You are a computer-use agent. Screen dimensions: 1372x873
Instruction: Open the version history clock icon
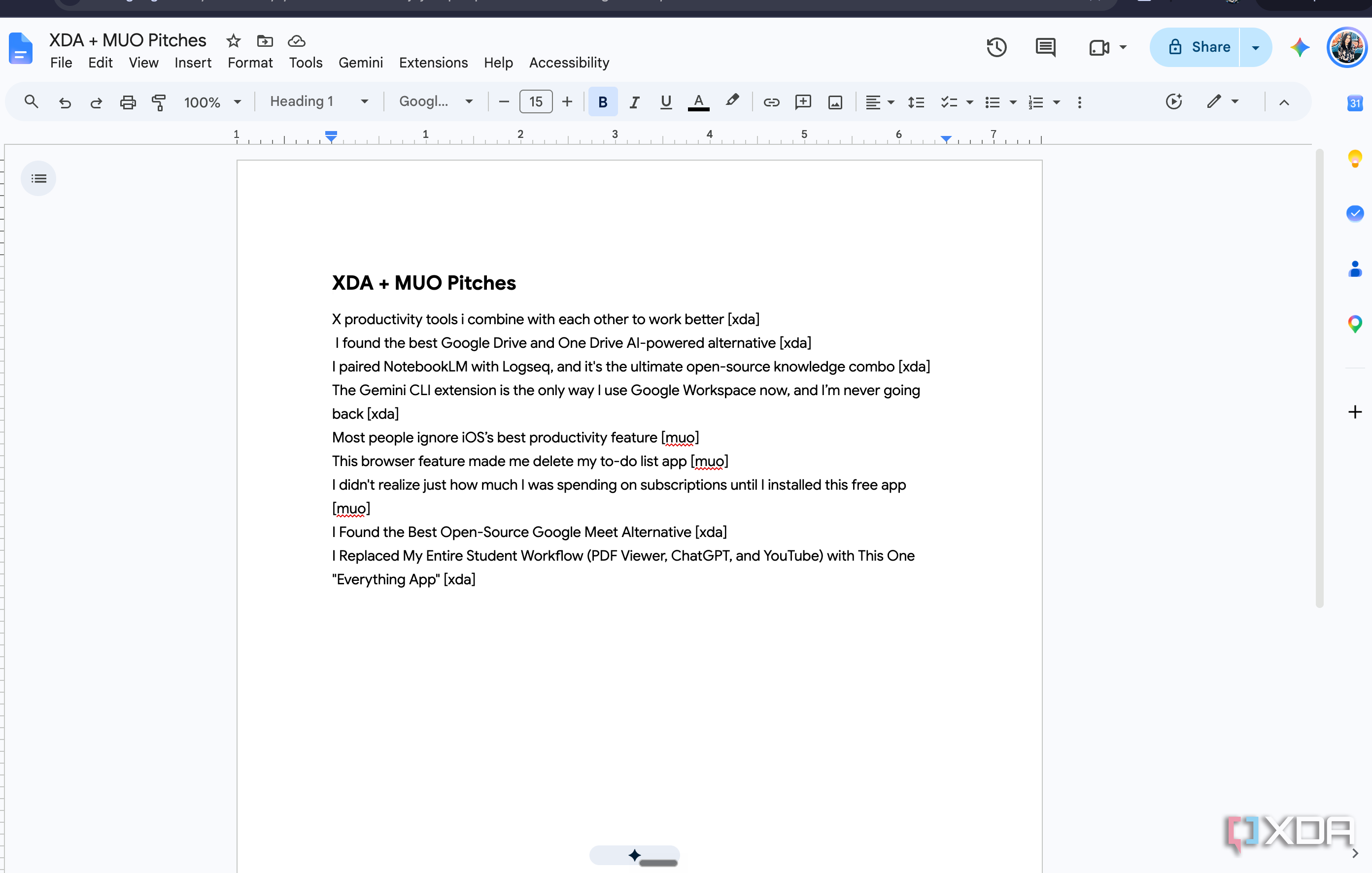996,47
